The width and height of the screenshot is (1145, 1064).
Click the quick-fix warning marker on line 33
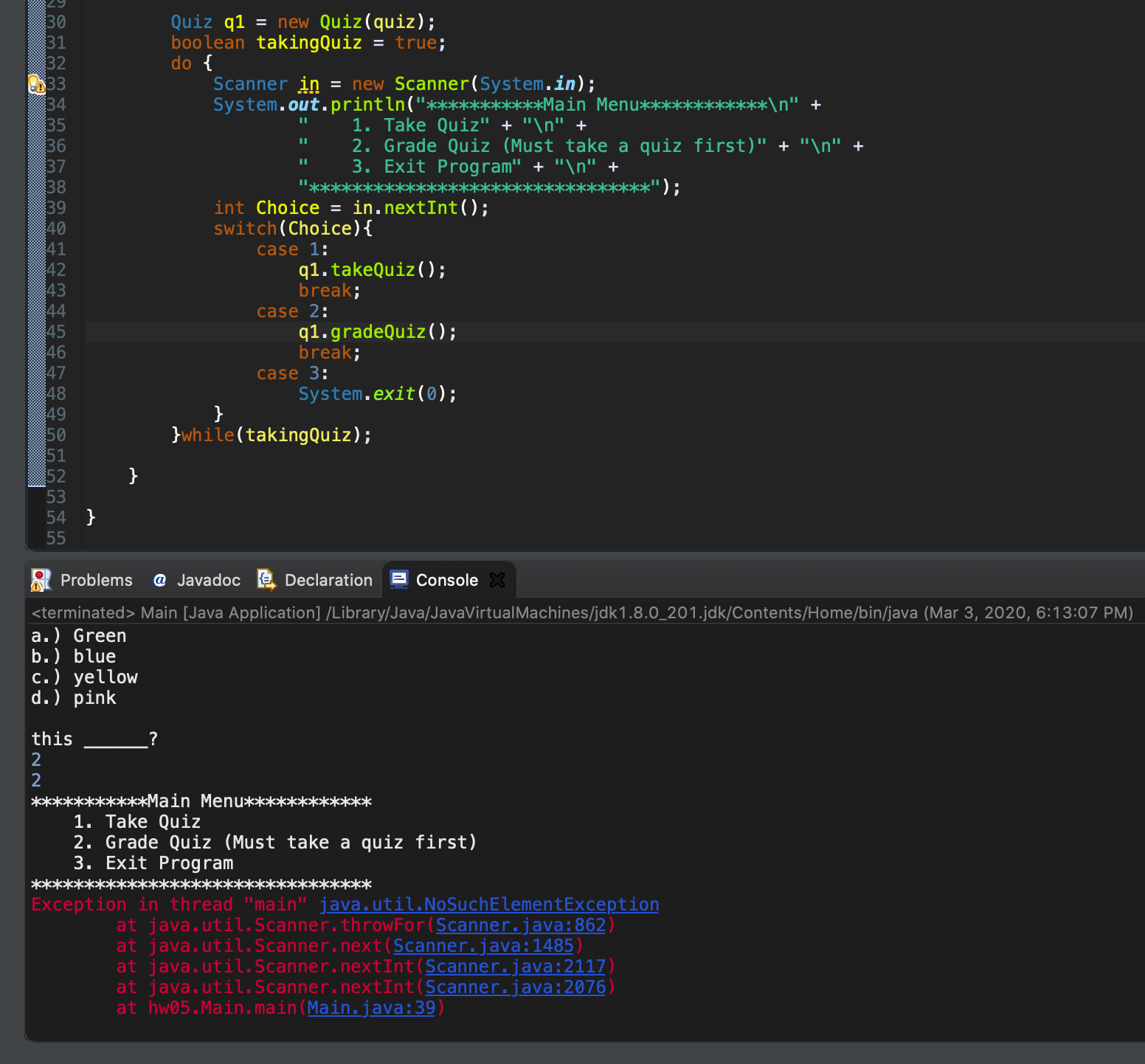[x=36, y=84]
